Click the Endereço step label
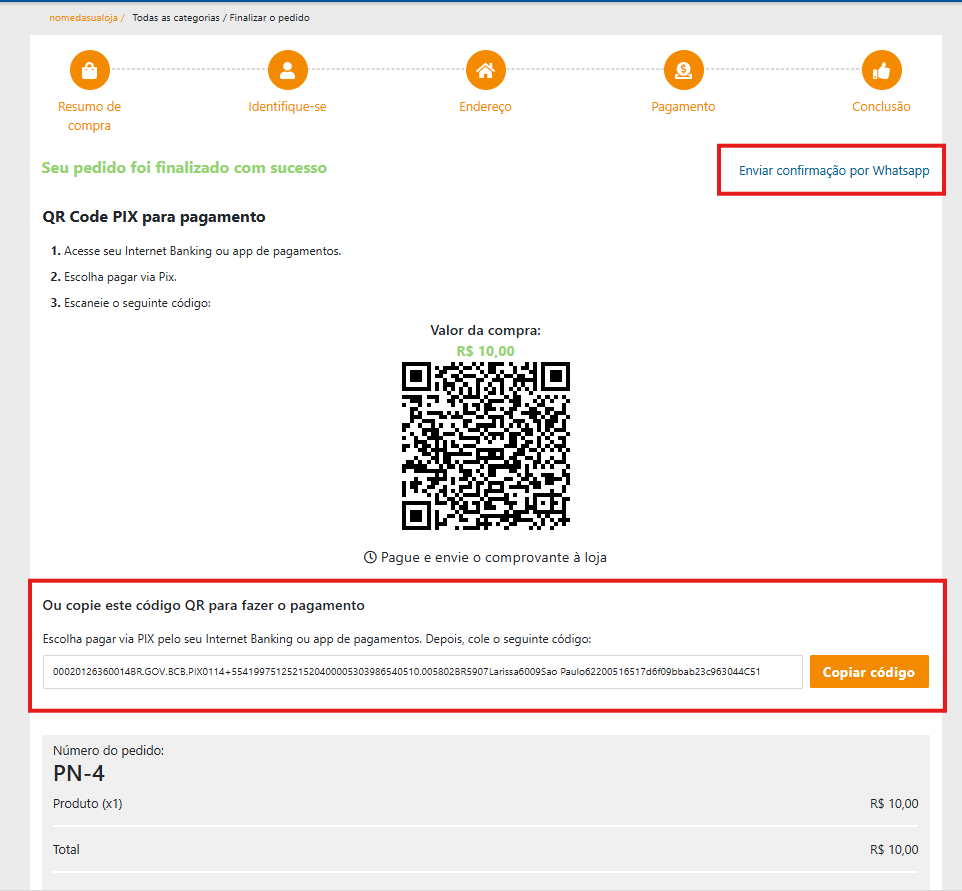962x891 pixels. (x=485, y=107)
